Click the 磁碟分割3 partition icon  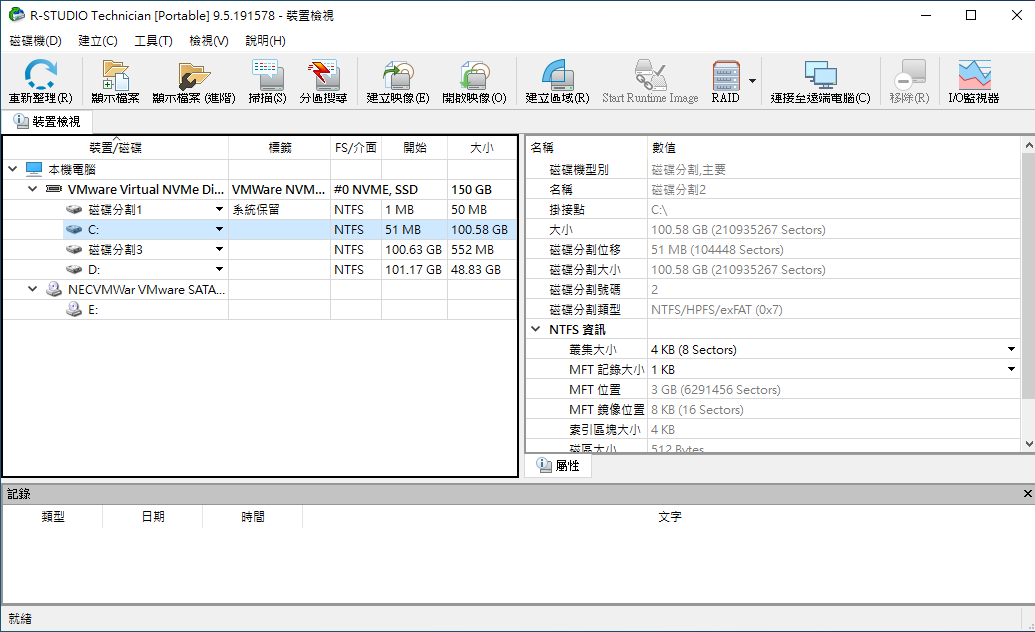[74, 250]
